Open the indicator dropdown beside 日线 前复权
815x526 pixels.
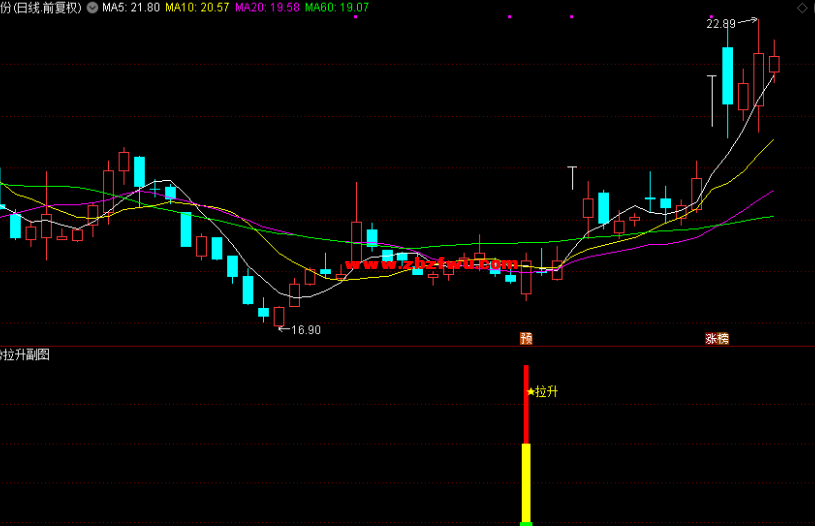92,8
